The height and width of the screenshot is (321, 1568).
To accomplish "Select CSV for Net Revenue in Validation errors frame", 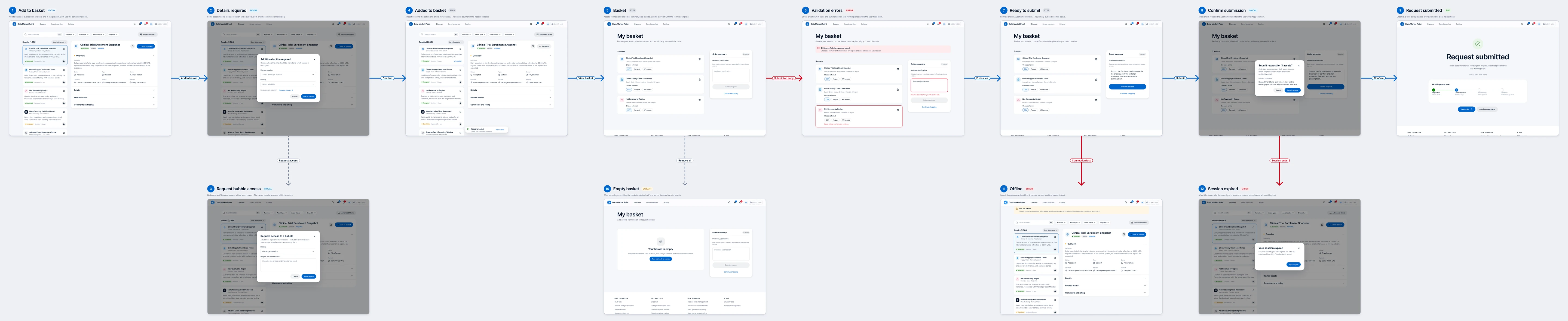I will tap(827, 120).
